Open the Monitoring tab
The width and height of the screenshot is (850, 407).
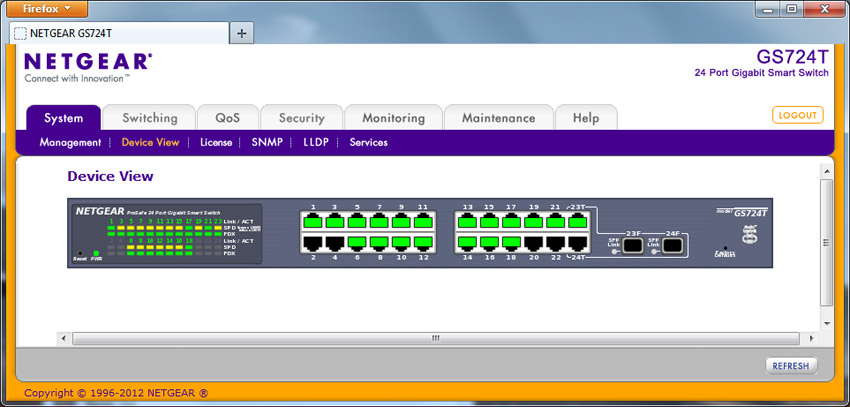[x=394, y=118]
